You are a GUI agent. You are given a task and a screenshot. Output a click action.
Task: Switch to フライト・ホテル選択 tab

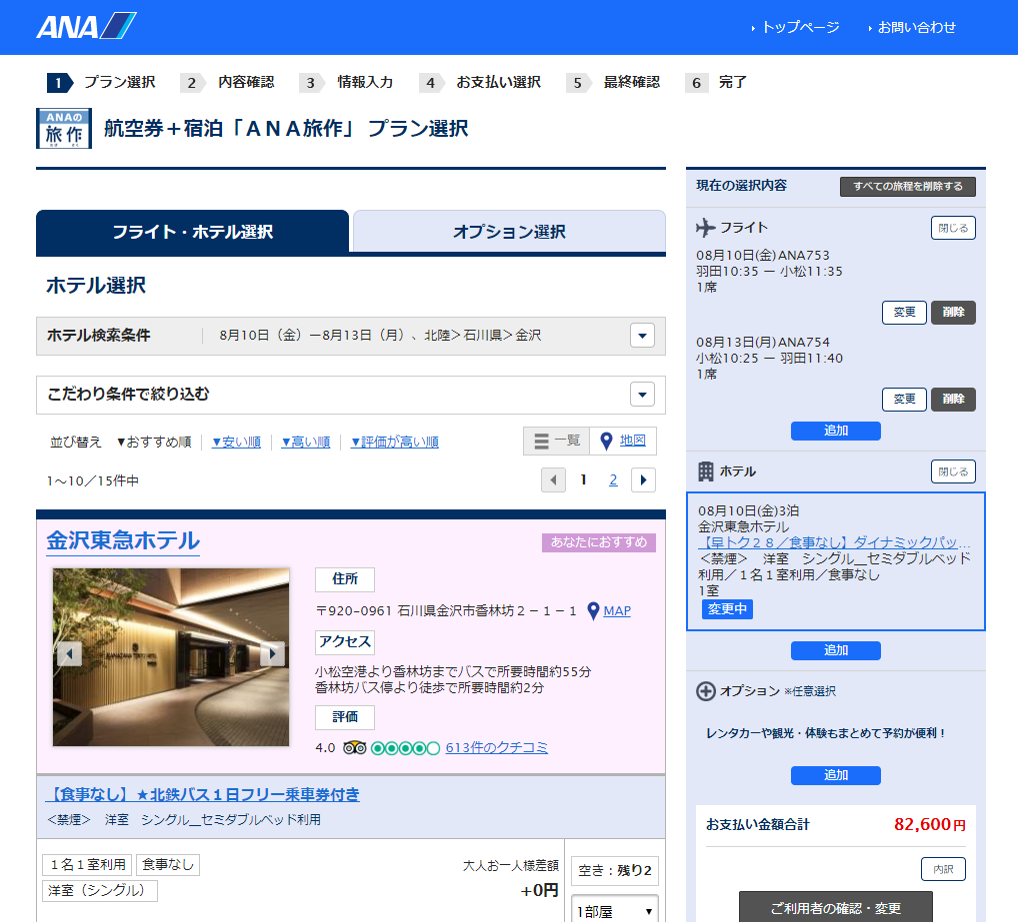pyautogui.click(x=192, y=232)
